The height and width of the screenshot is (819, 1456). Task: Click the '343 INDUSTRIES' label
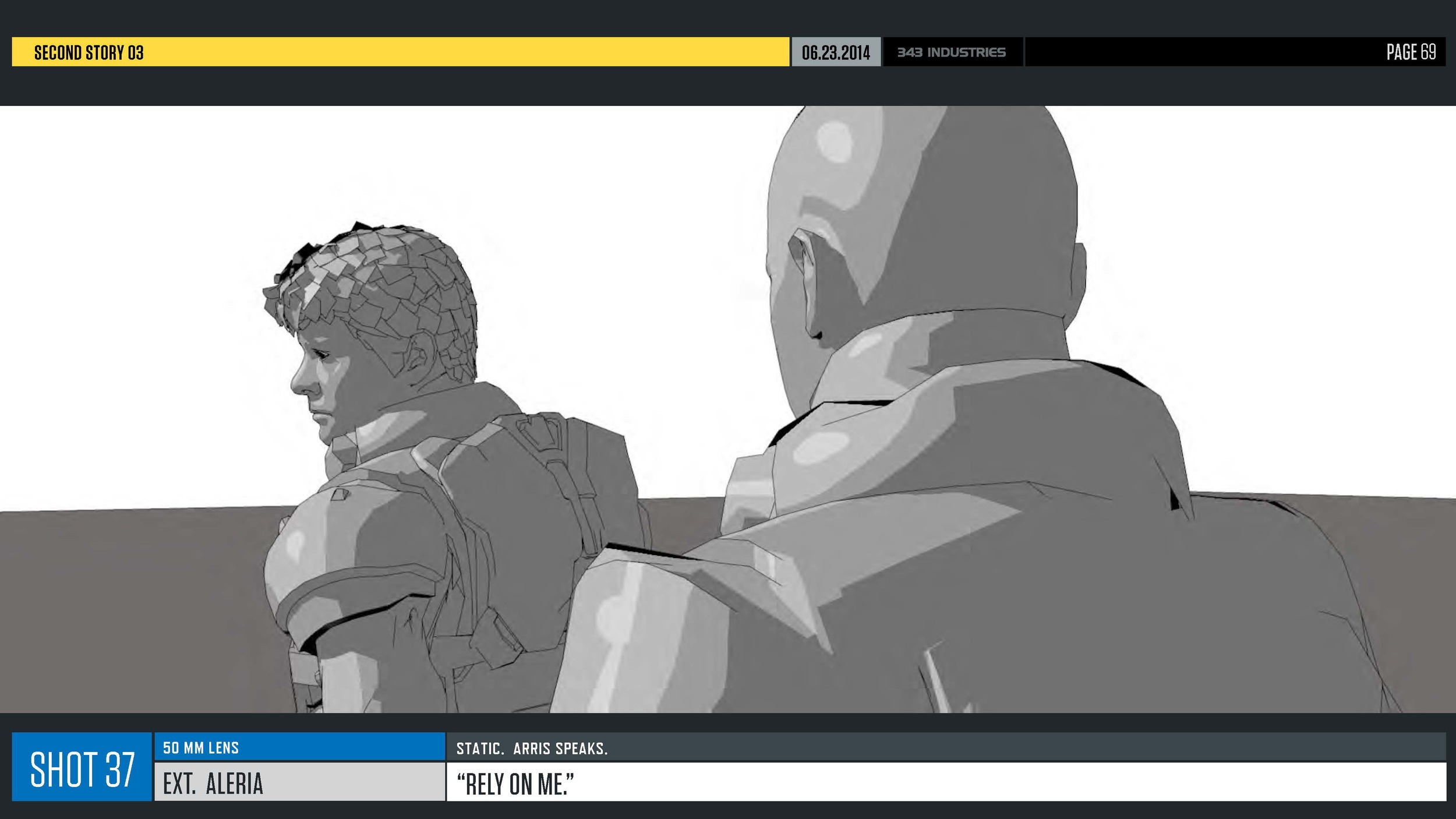[951, 52]
